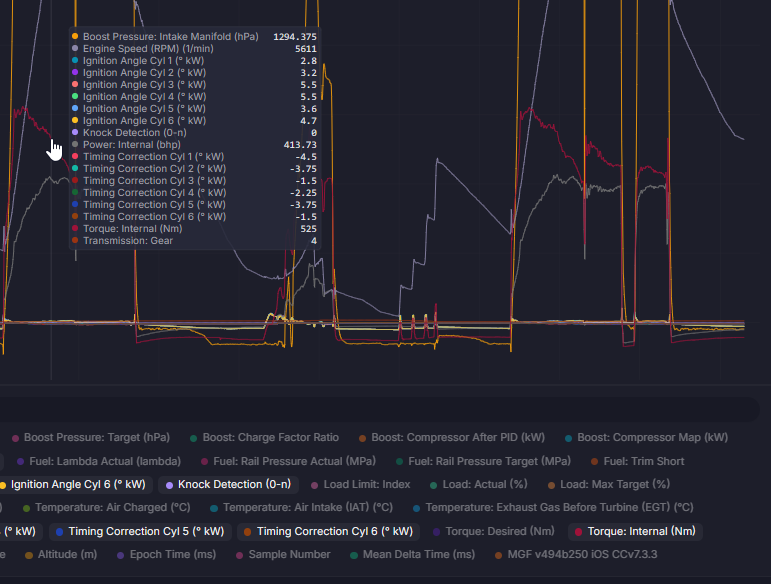Screen dimensions: 771x584
Task: Click Timing Correction Cyl 6 color dot
Action: click(248, 531)
